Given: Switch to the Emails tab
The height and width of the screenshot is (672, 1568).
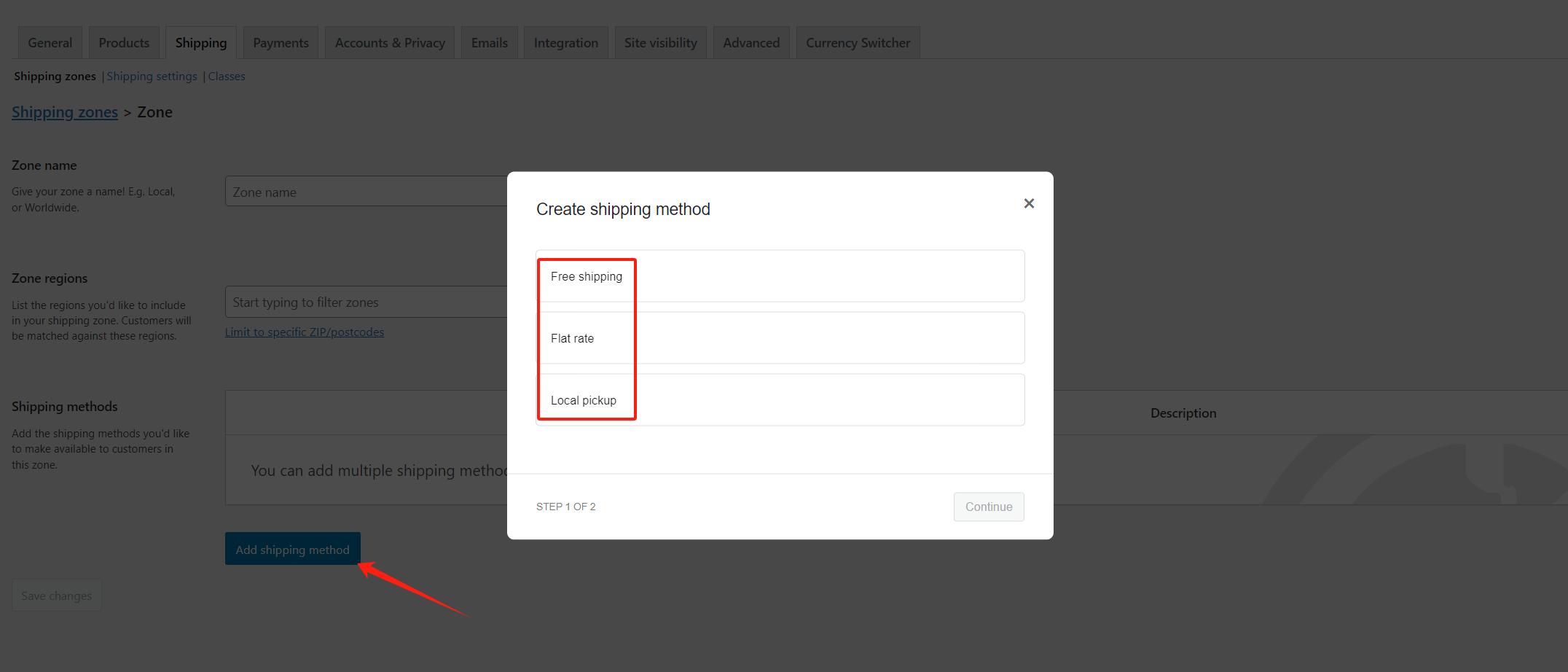Looking at the screenshot, I should pyautogui.click(x=490, y=43).
